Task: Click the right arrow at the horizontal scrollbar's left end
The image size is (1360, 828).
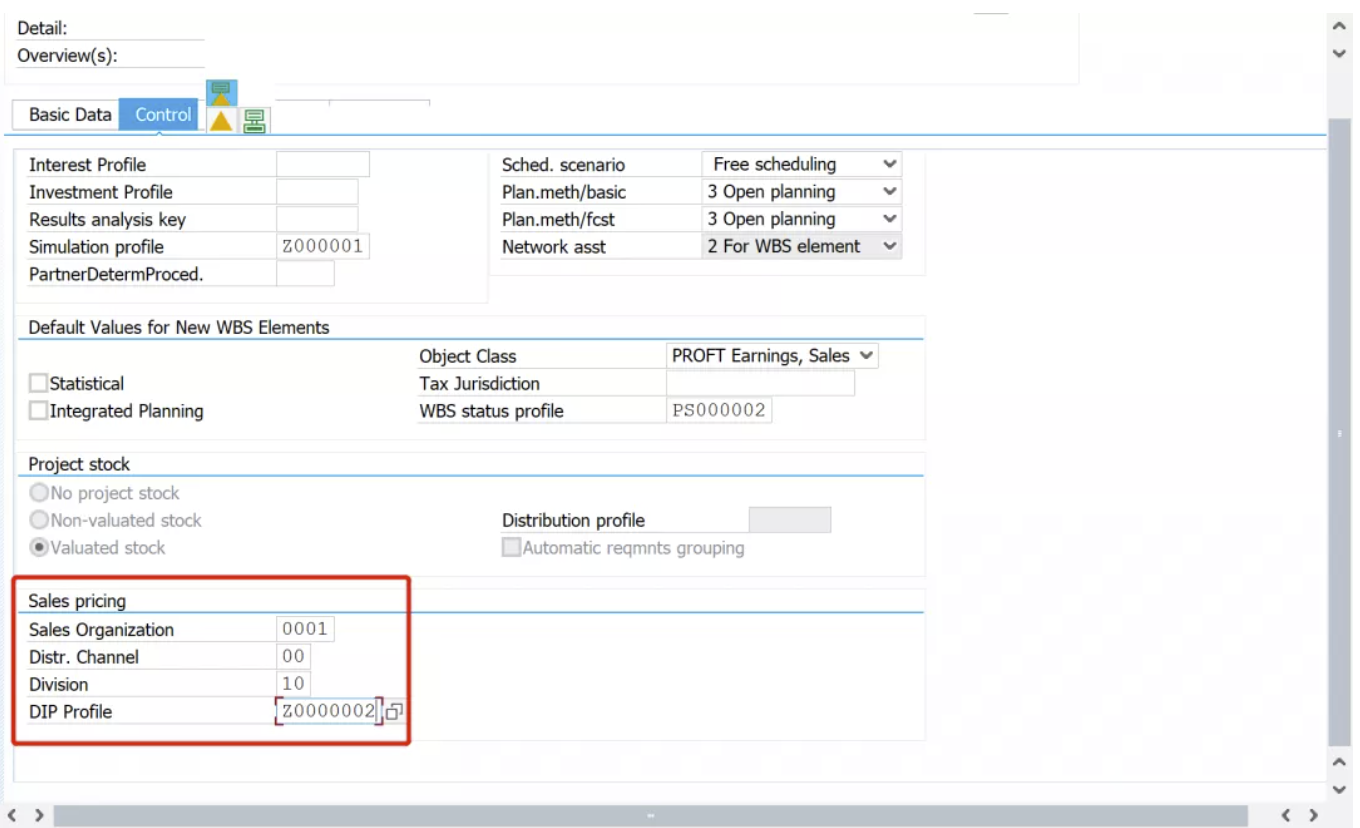Action: pos(39,816)
